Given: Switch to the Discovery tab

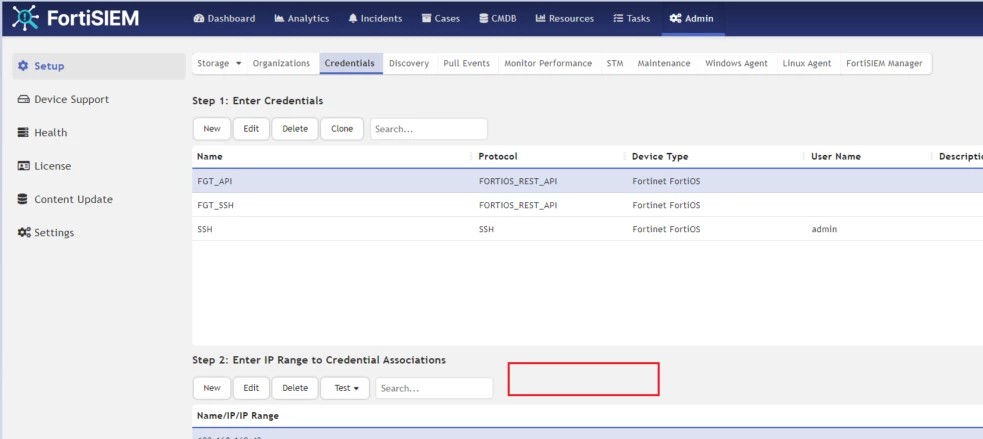Looking at the screenshot, I should pos(409,63).
